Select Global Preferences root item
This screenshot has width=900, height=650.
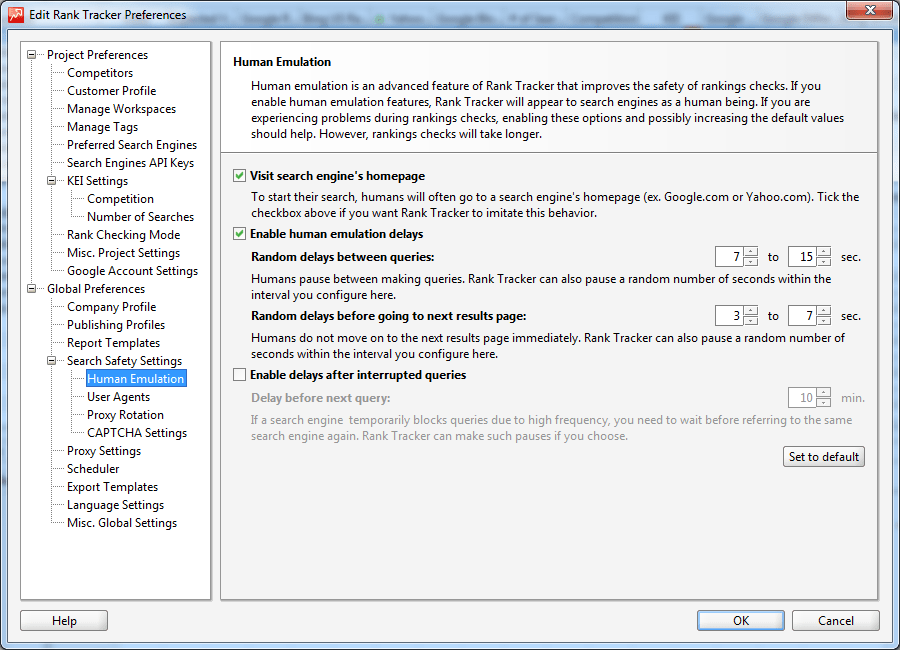(x=96, y=289)
